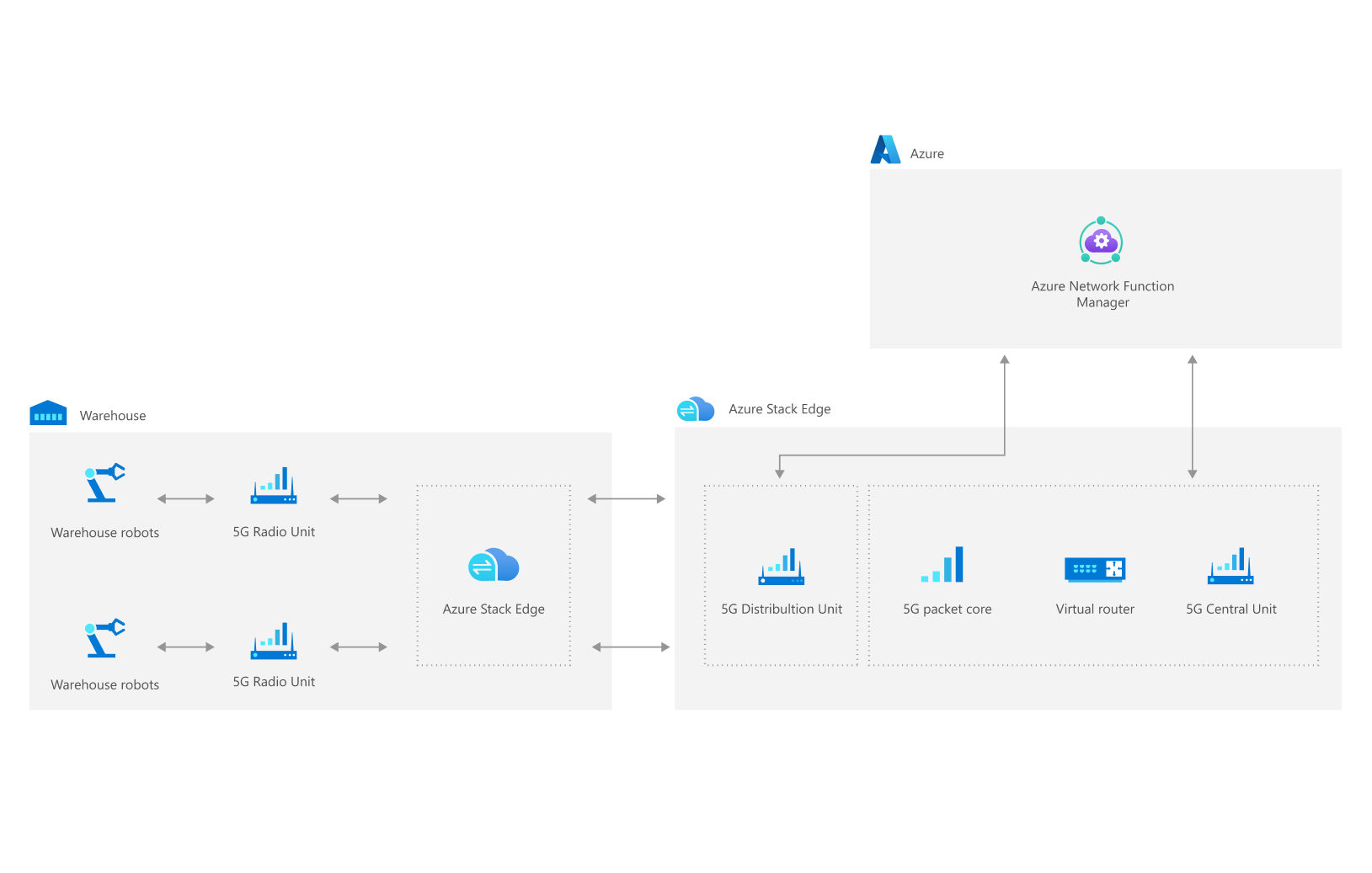
Task: Click the "5G Central Unit" text label
Action: click(1231, 609)
